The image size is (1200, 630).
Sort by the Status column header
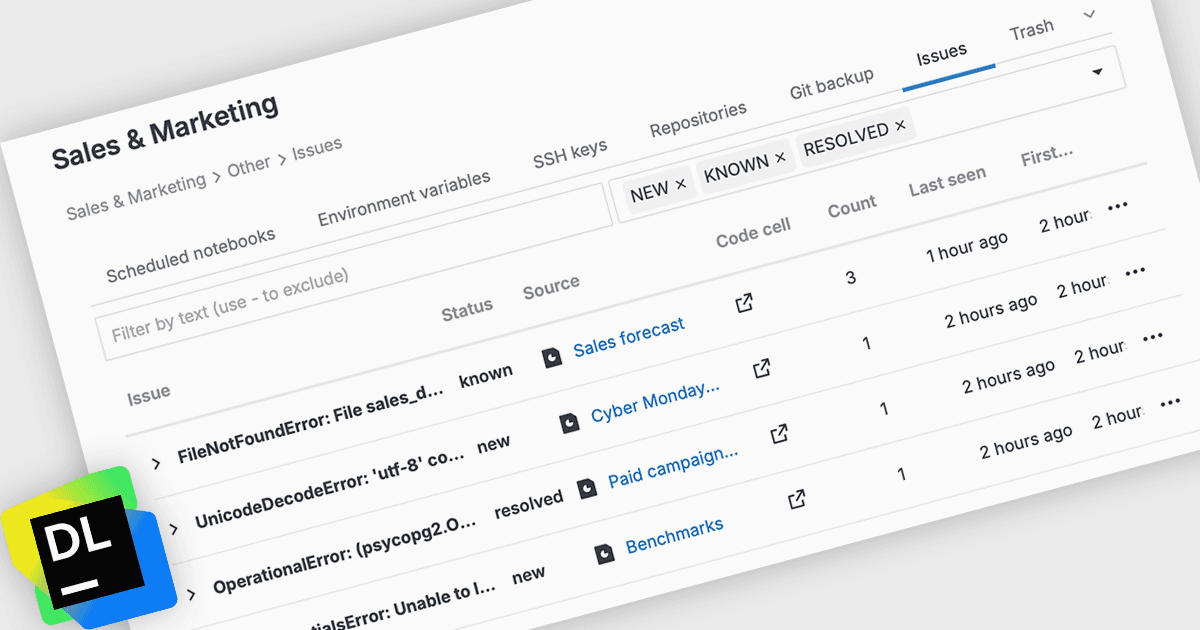pyautogui.click(x=467, y=311)
